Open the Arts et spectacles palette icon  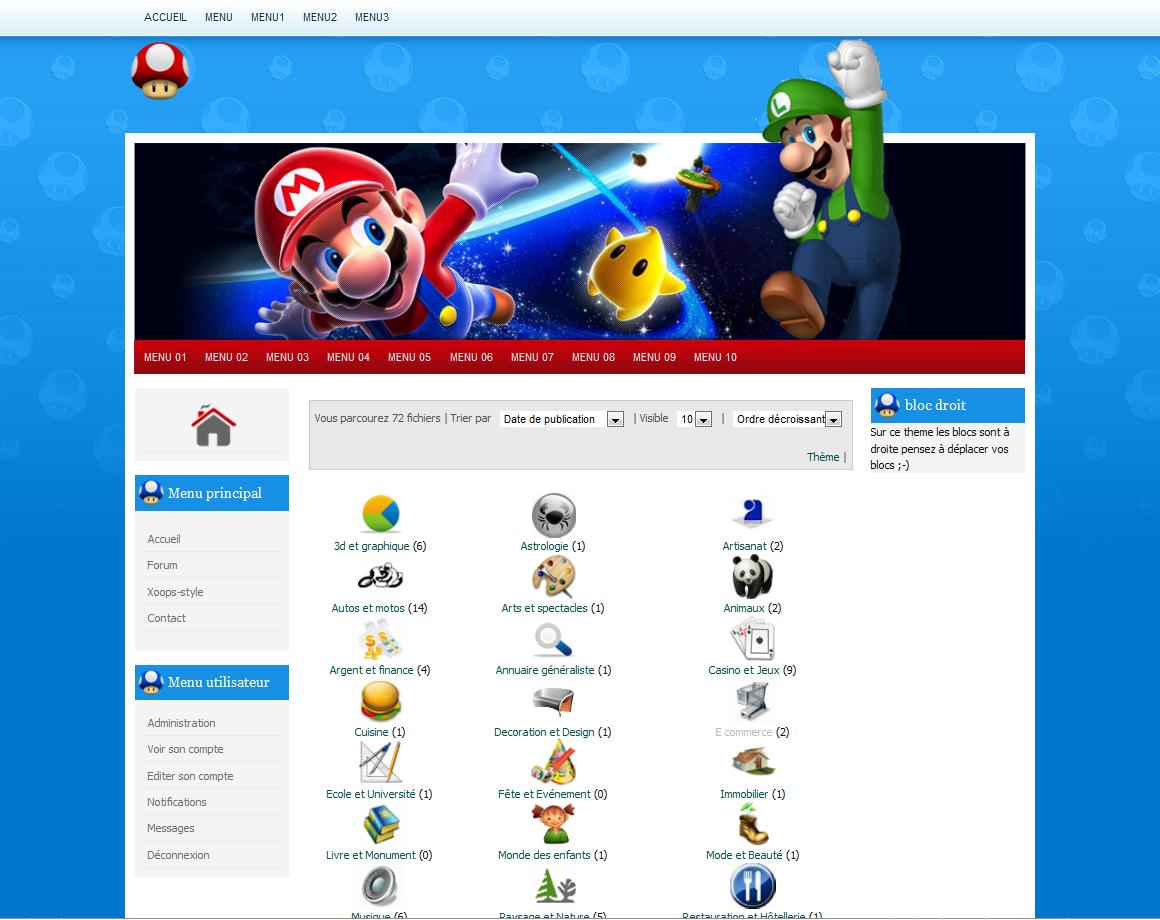tap(553, 576)
